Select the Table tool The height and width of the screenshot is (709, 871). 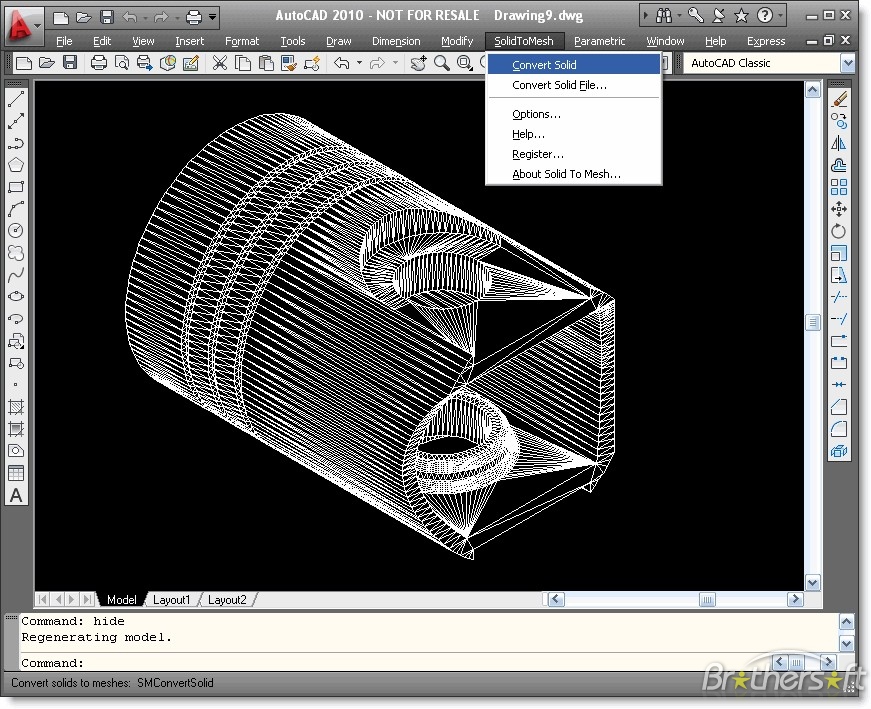coord(16,473)
